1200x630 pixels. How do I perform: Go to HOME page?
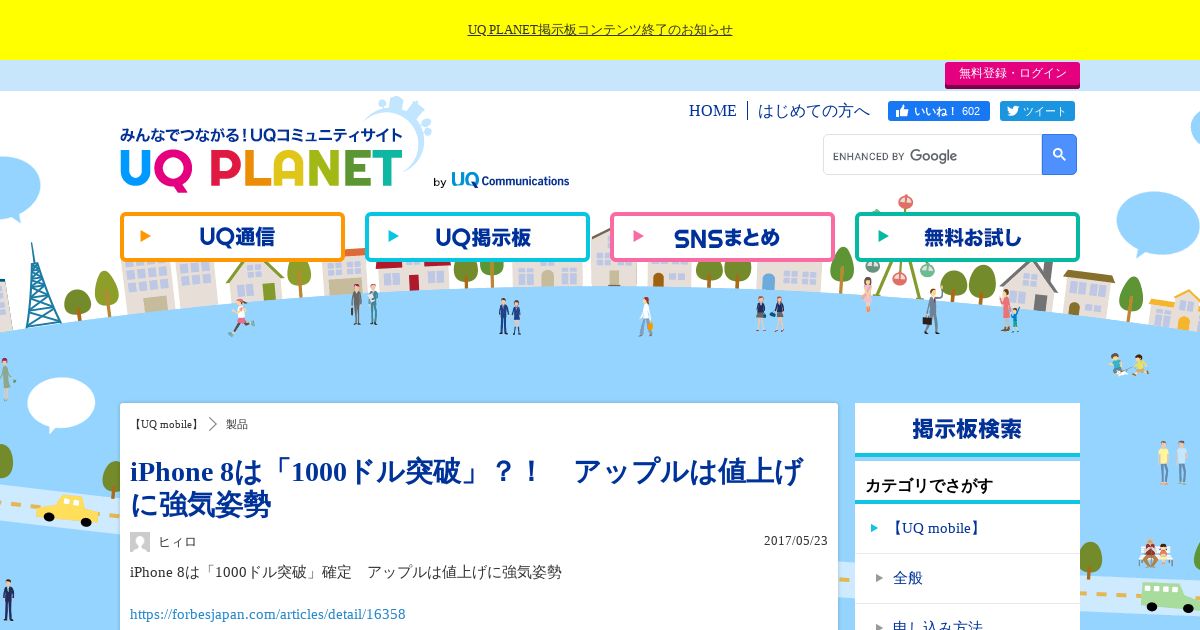click(712, 111)
